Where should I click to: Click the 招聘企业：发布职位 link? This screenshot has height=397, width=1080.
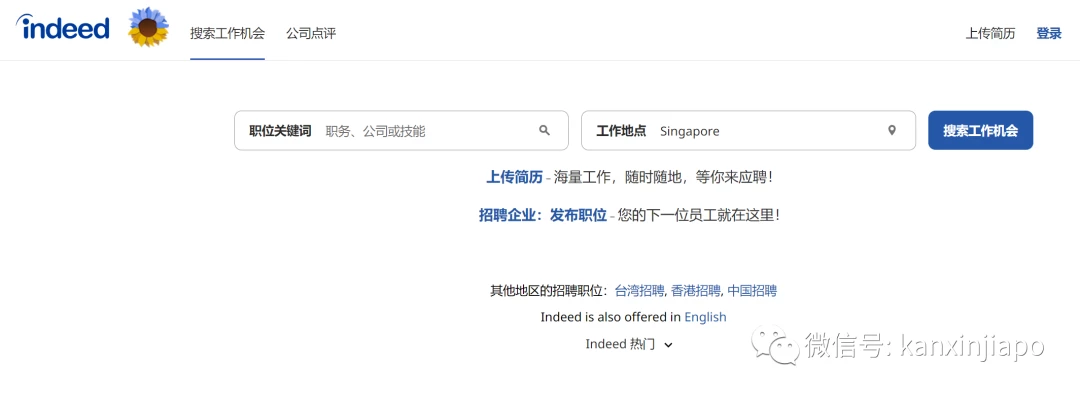point(543,215)
